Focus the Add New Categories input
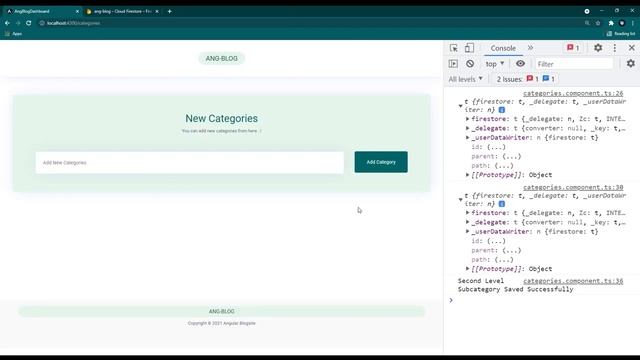This screenshot has height=360, width=640. click(189, 162)
